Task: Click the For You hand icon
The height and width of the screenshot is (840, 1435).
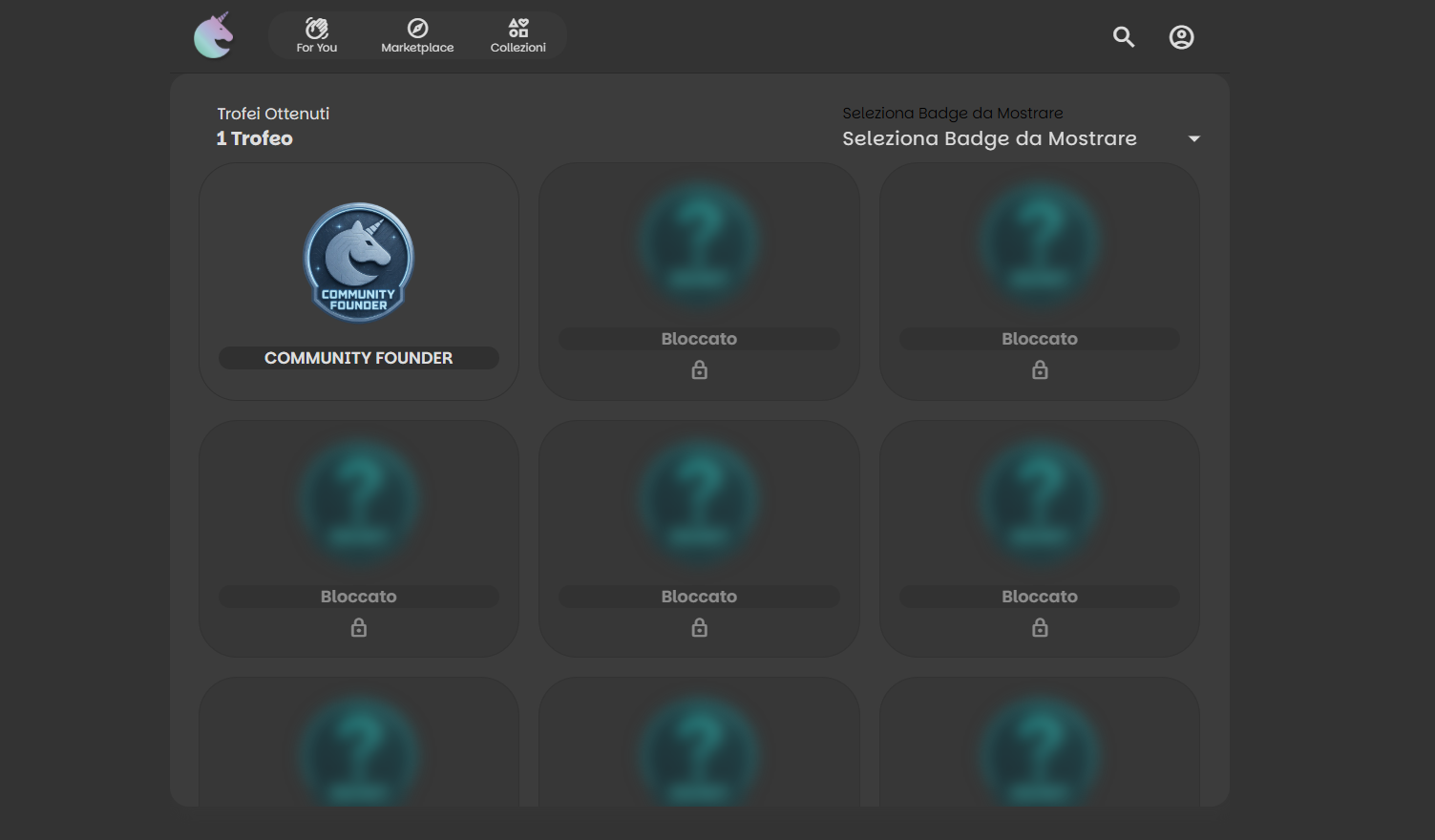Action: [x=317, y=28]
